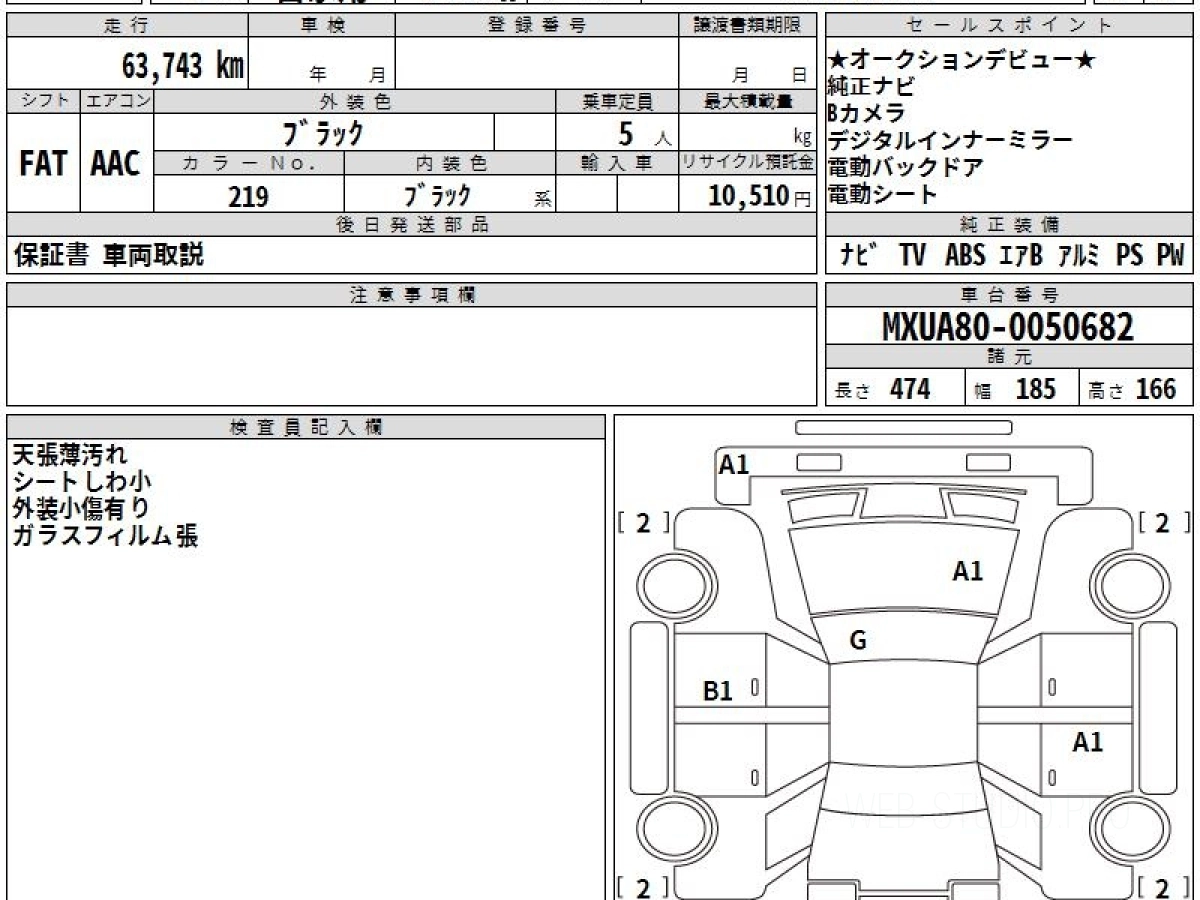Select the カラーNo. label
The height and width of the screenshot is (900, 1200).
pyautogui.click(x=249, y=163)
